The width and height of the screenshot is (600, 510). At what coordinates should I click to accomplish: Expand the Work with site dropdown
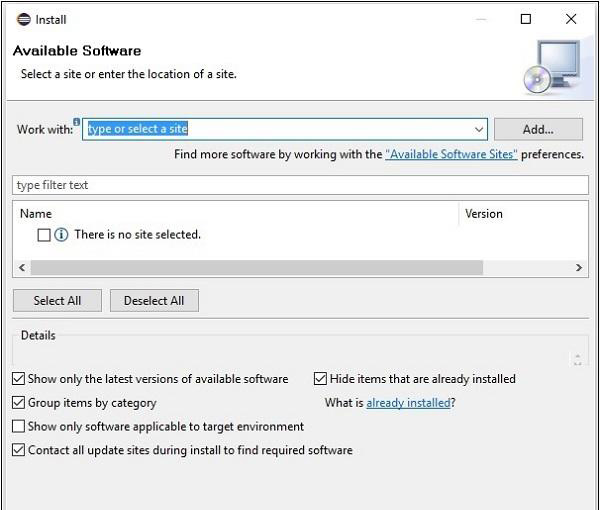tap(479, 129)
